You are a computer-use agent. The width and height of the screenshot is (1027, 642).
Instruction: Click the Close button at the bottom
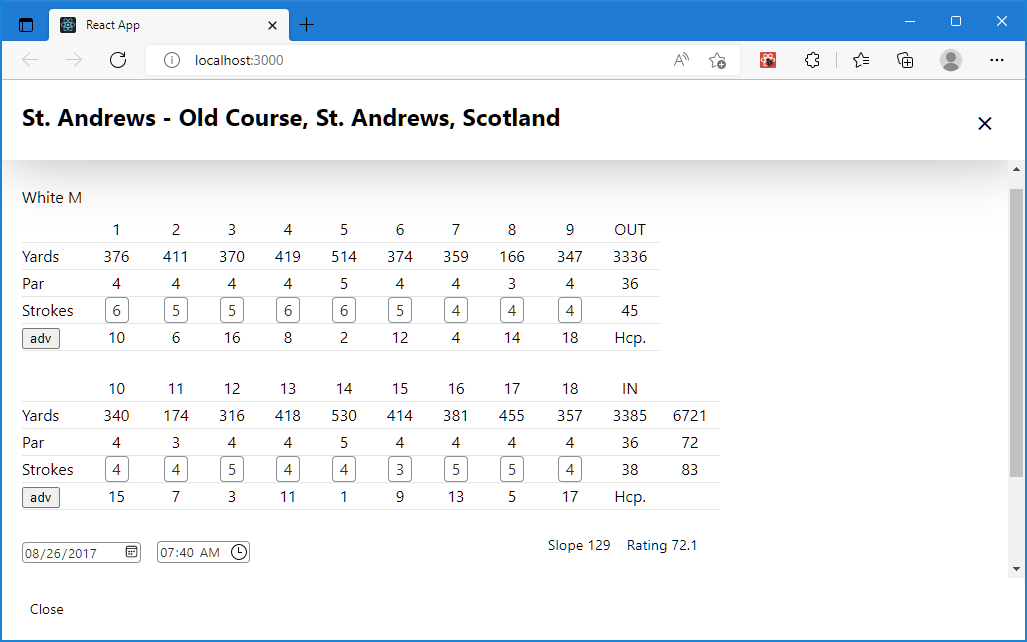click(47, 609)
